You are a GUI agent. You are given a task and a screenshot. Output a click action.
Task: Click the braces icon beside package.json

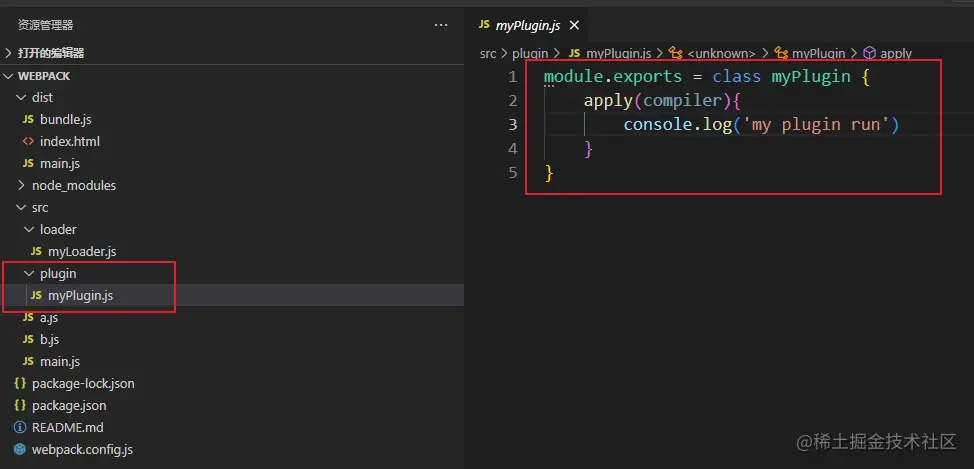tap(20, 406)
